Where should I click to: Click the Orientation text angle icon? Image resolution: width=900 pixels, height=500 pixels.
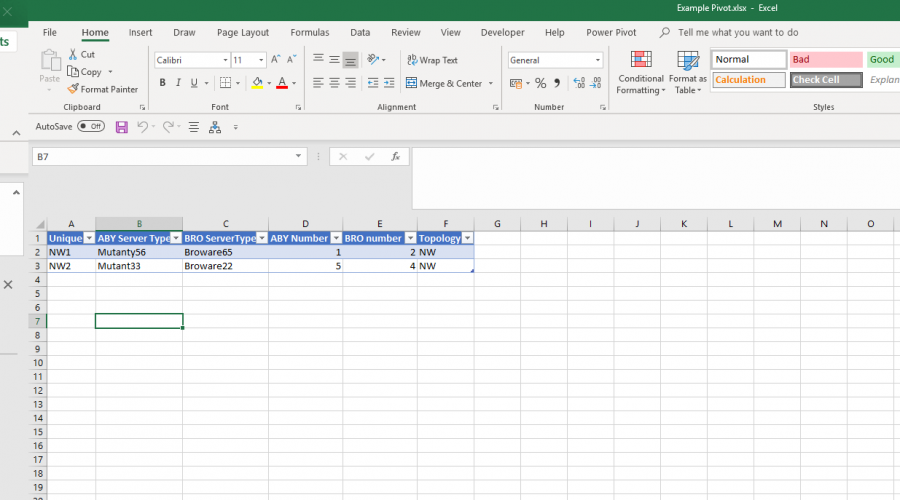373,59
